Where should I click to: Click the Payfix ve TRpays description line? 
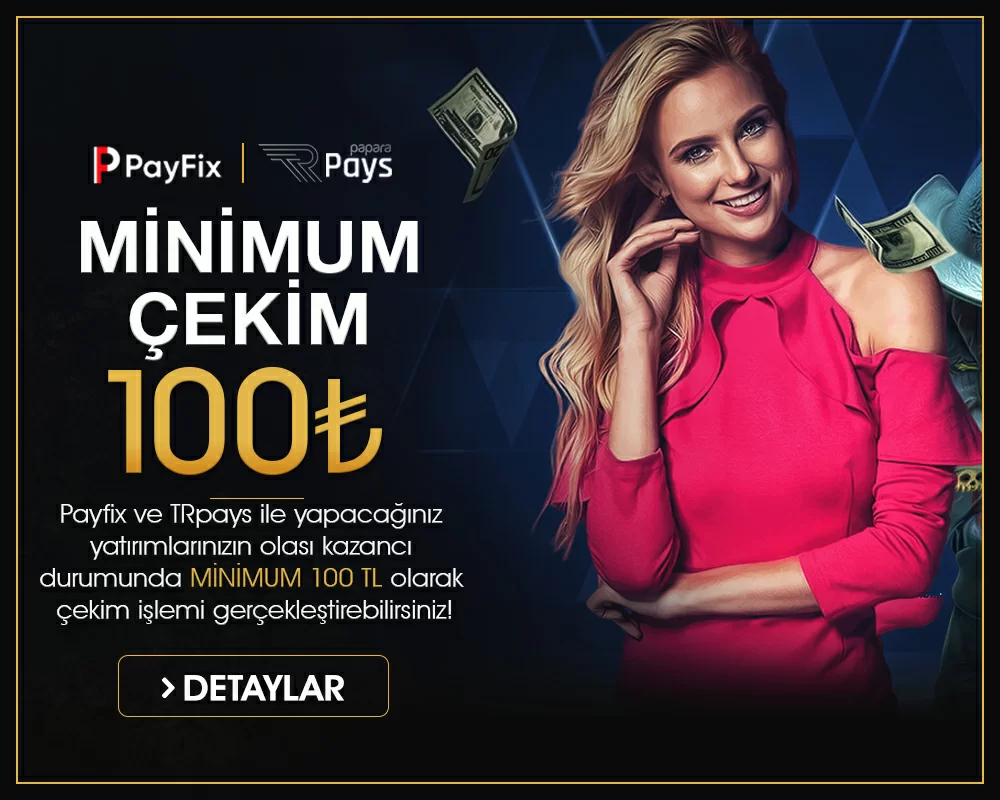[251, 514]
